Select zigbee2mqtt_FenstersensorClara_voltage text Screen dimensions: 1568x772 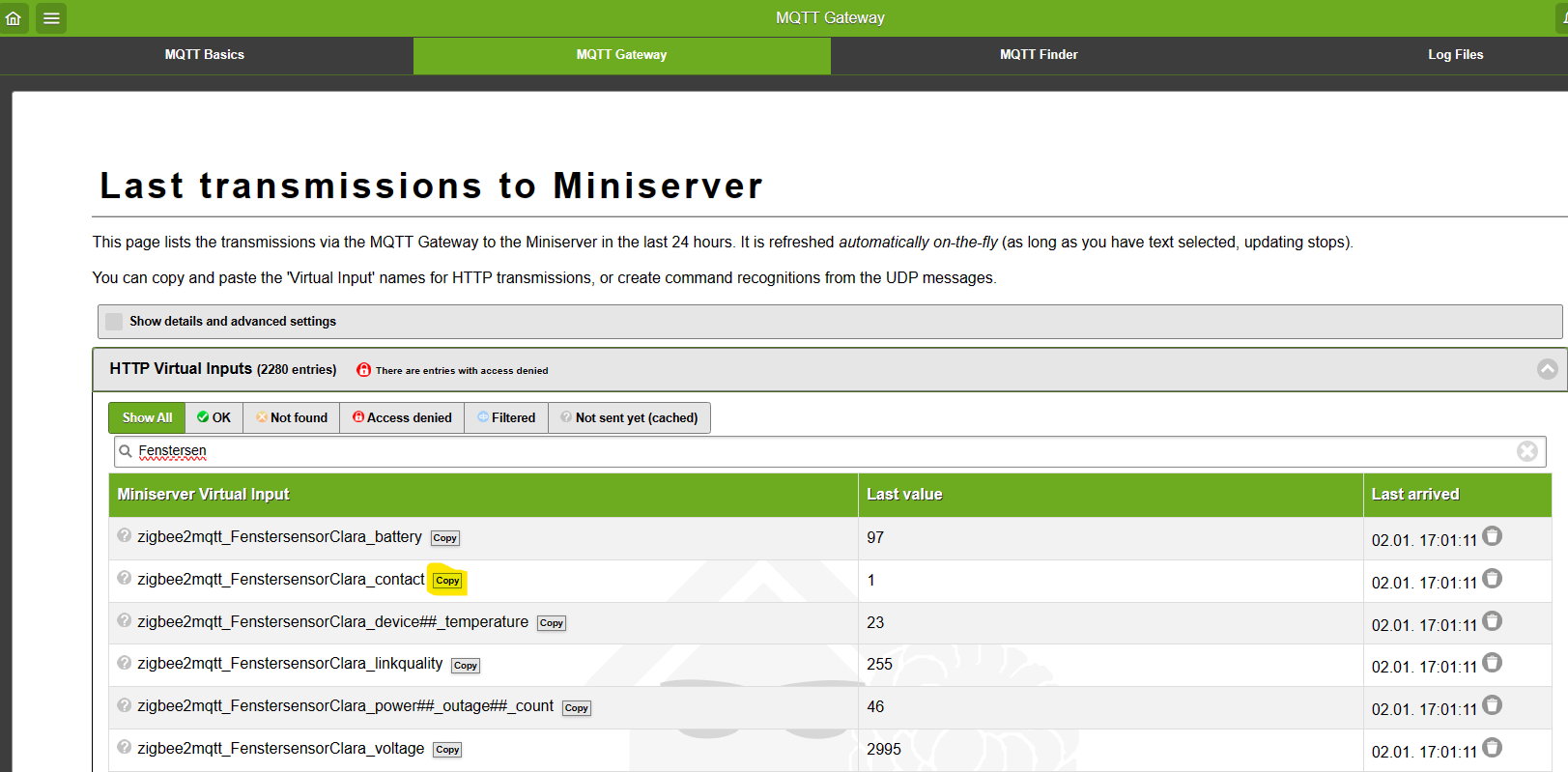[x=280, y=749]
